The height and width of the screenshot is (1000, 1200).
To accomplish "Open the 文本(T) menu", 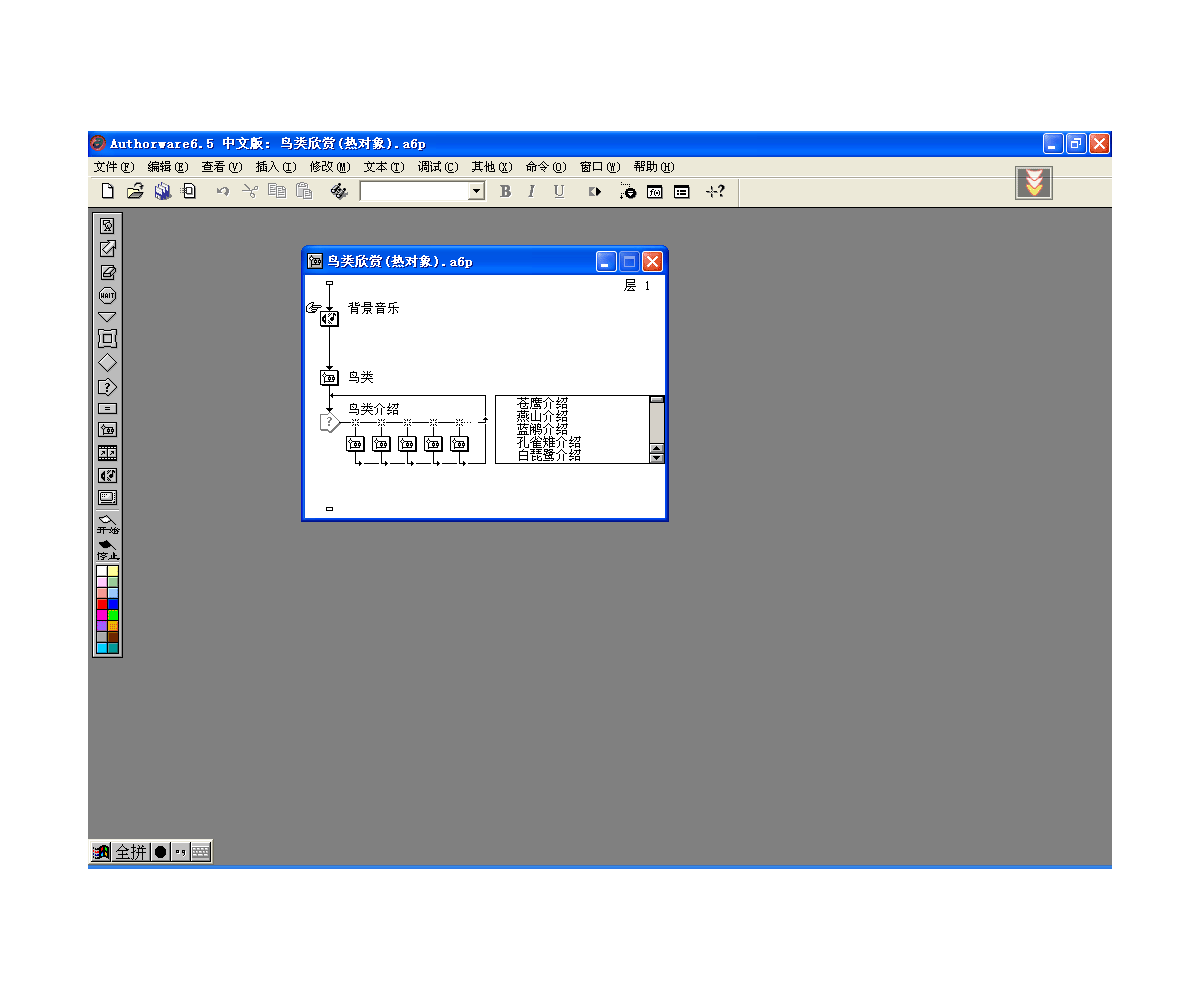I will click(x=383, y=167).
